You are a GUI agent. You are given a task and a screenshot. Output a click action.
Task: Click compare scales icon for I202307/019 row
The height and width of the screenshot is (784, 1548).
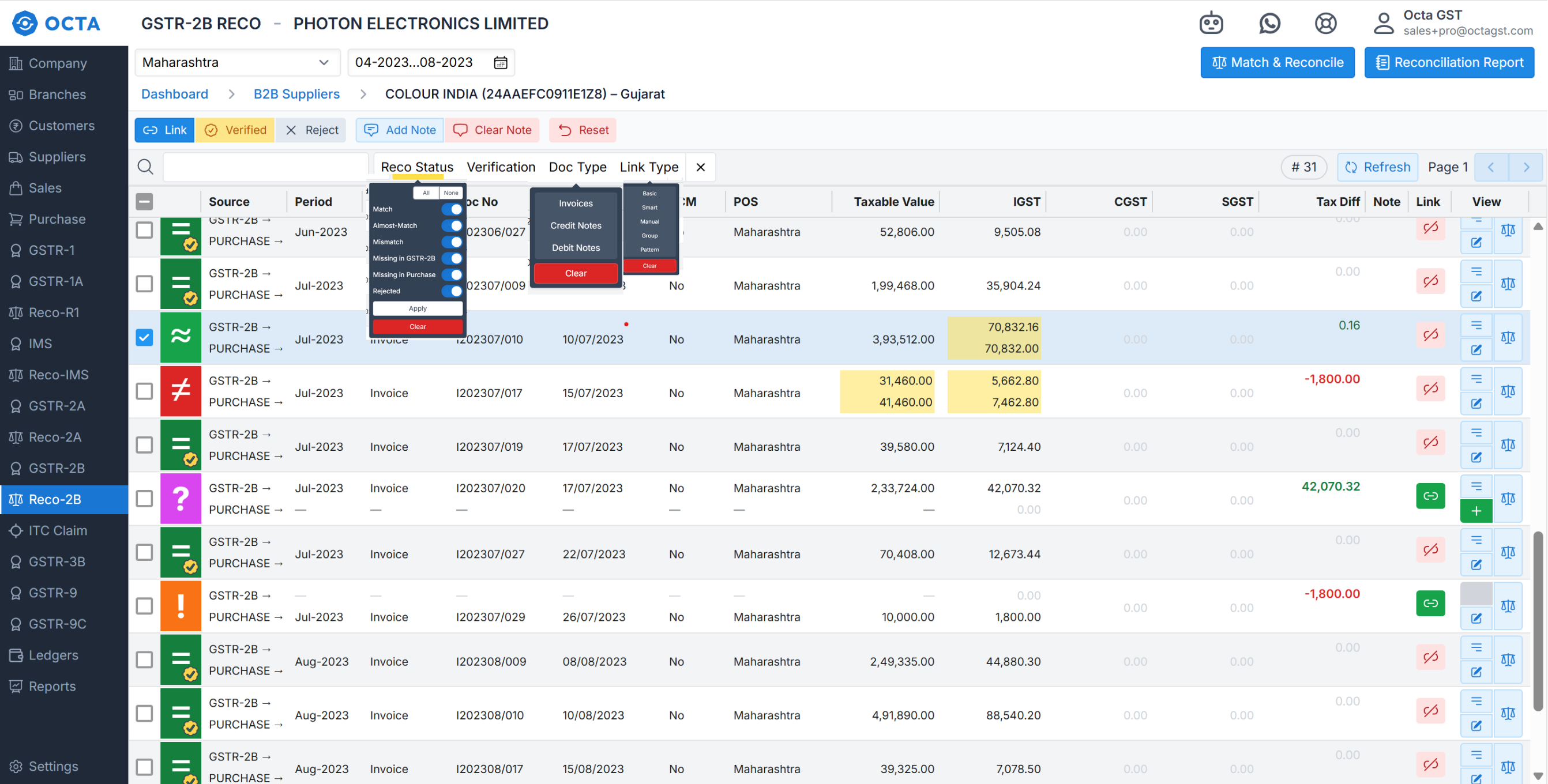pyautogui.click(x=1507, y=445)
